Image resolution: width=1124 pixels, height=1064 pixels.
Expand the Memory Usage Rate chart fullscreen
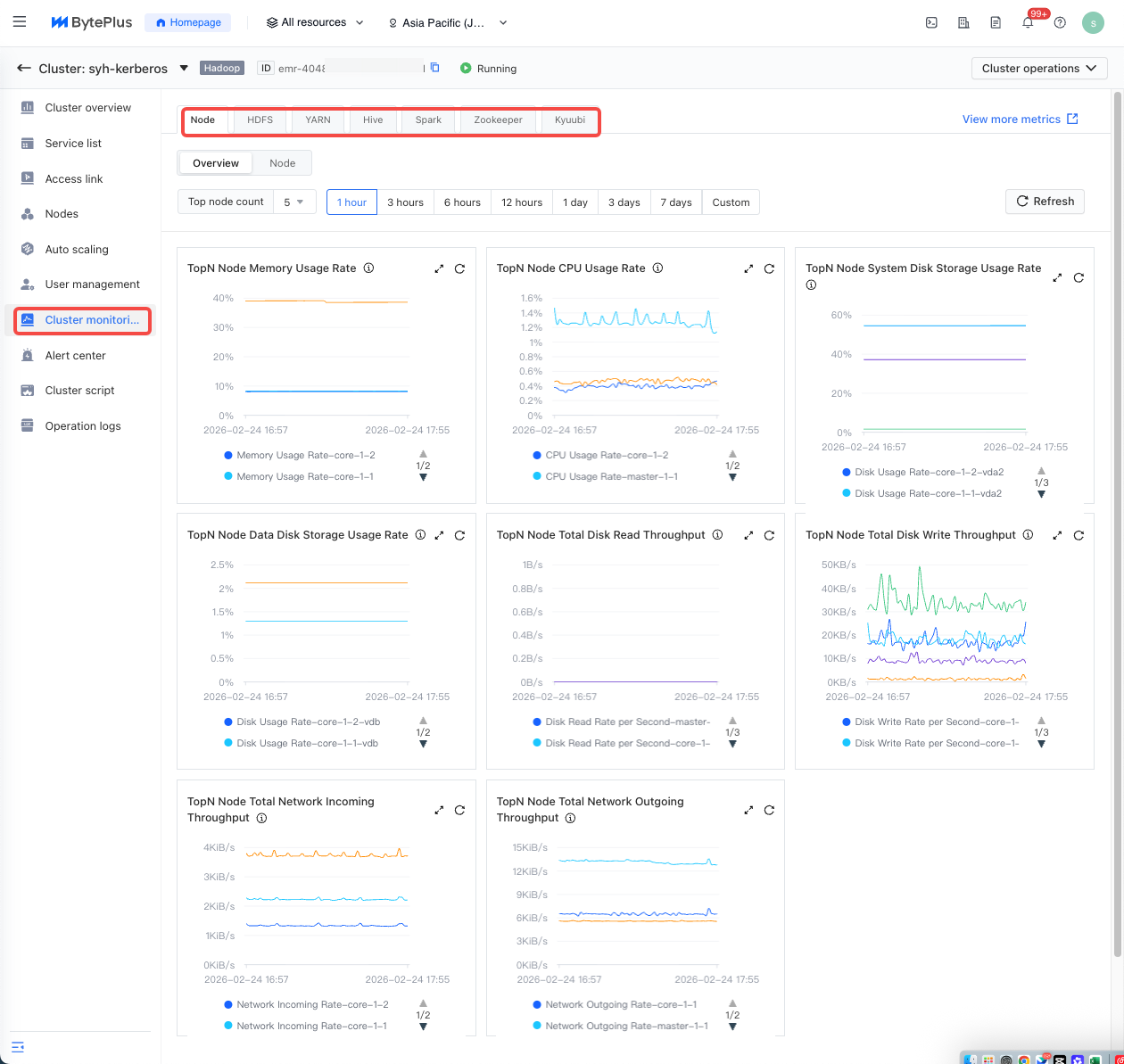click(x=439, y=268)
